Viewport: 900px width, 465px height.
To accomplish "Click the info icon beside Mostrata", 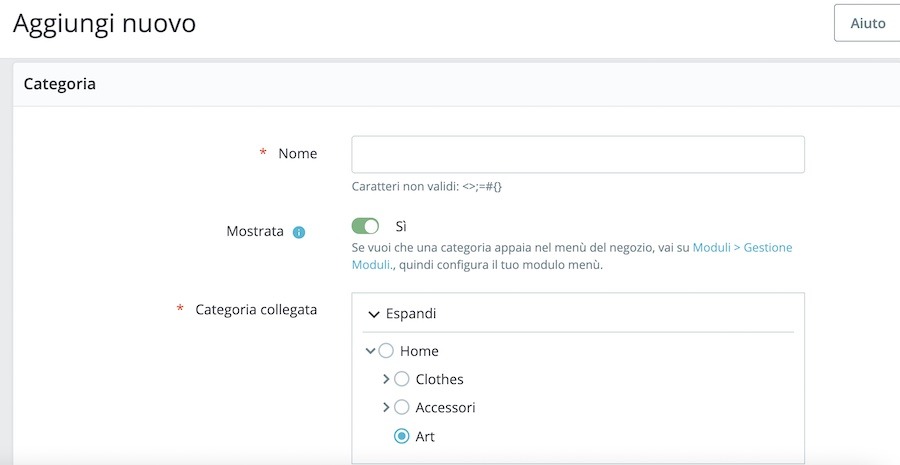I will tap(298, 232).
